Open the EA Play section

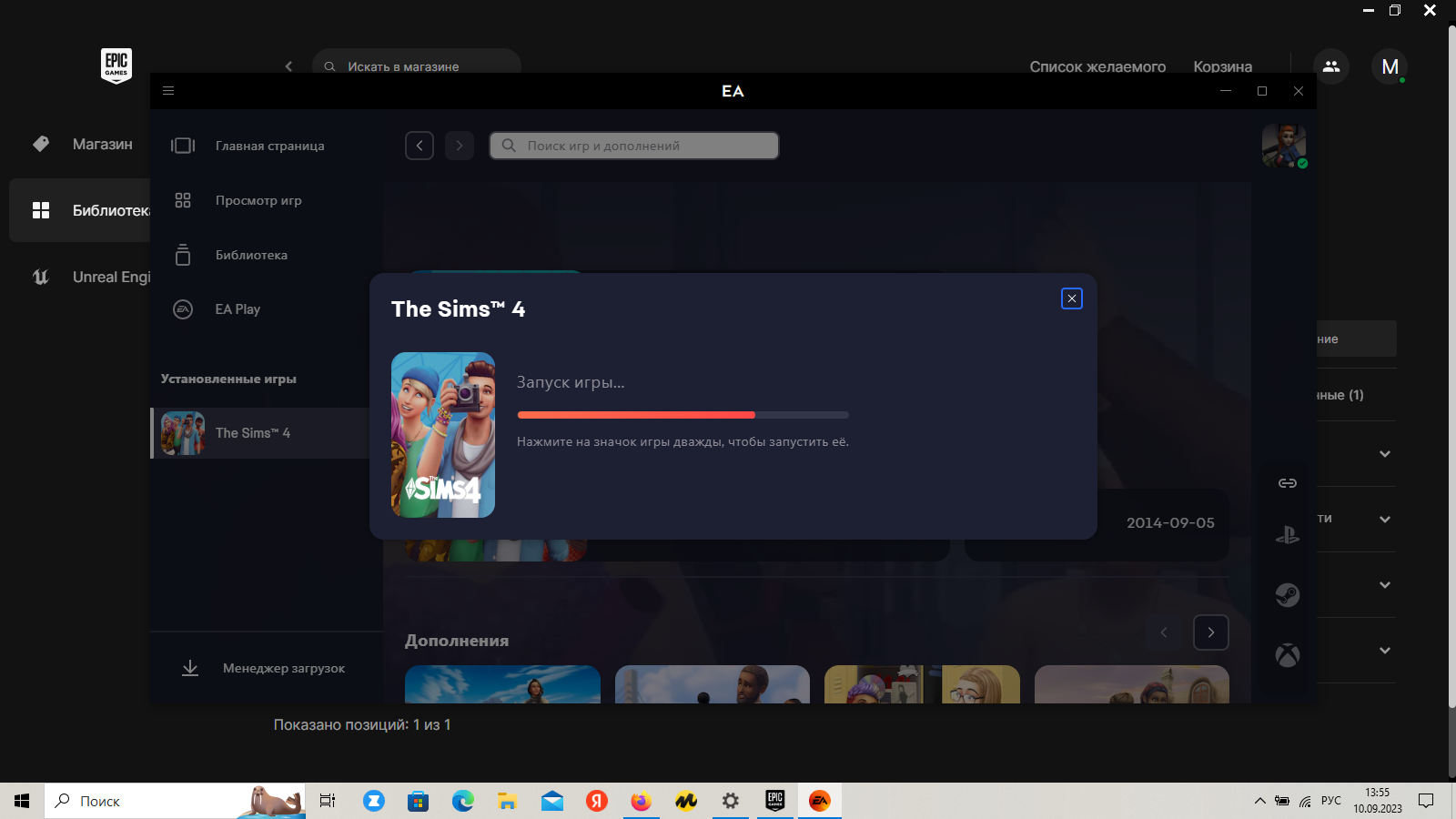[x=238, y=309]
